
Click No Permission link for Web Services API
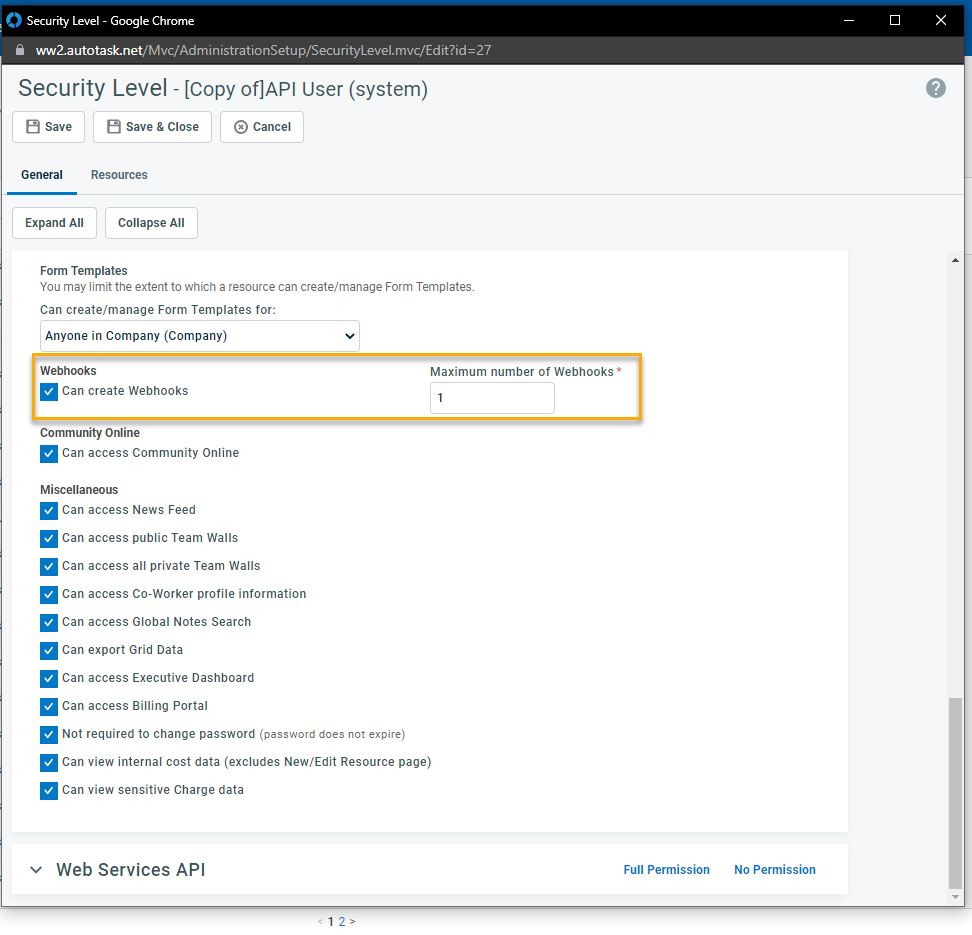point(775,870)
